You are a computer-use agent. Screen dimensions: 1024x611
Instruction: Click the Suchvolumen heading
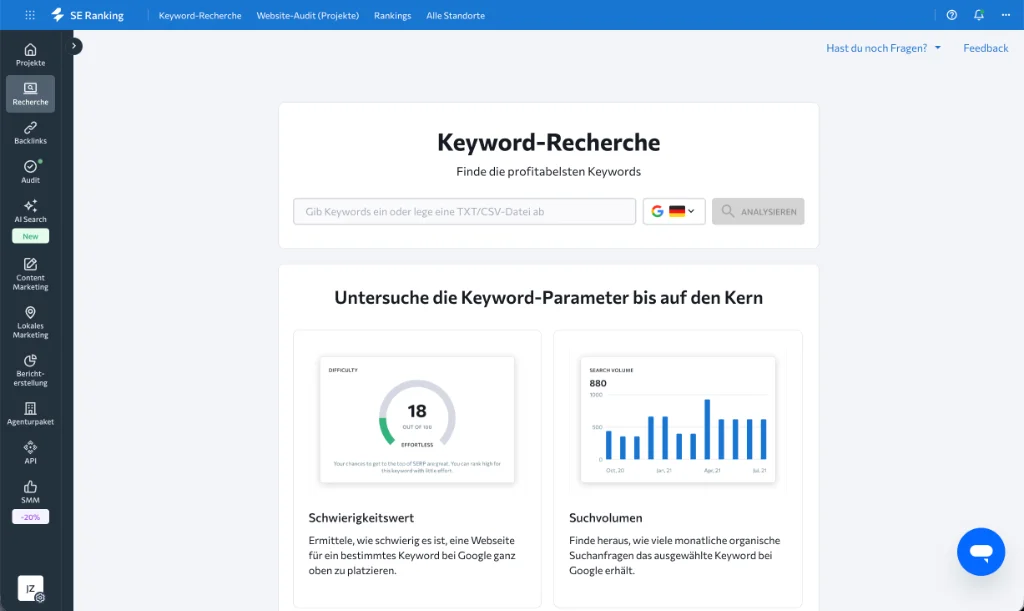click(x=605, y=518)
